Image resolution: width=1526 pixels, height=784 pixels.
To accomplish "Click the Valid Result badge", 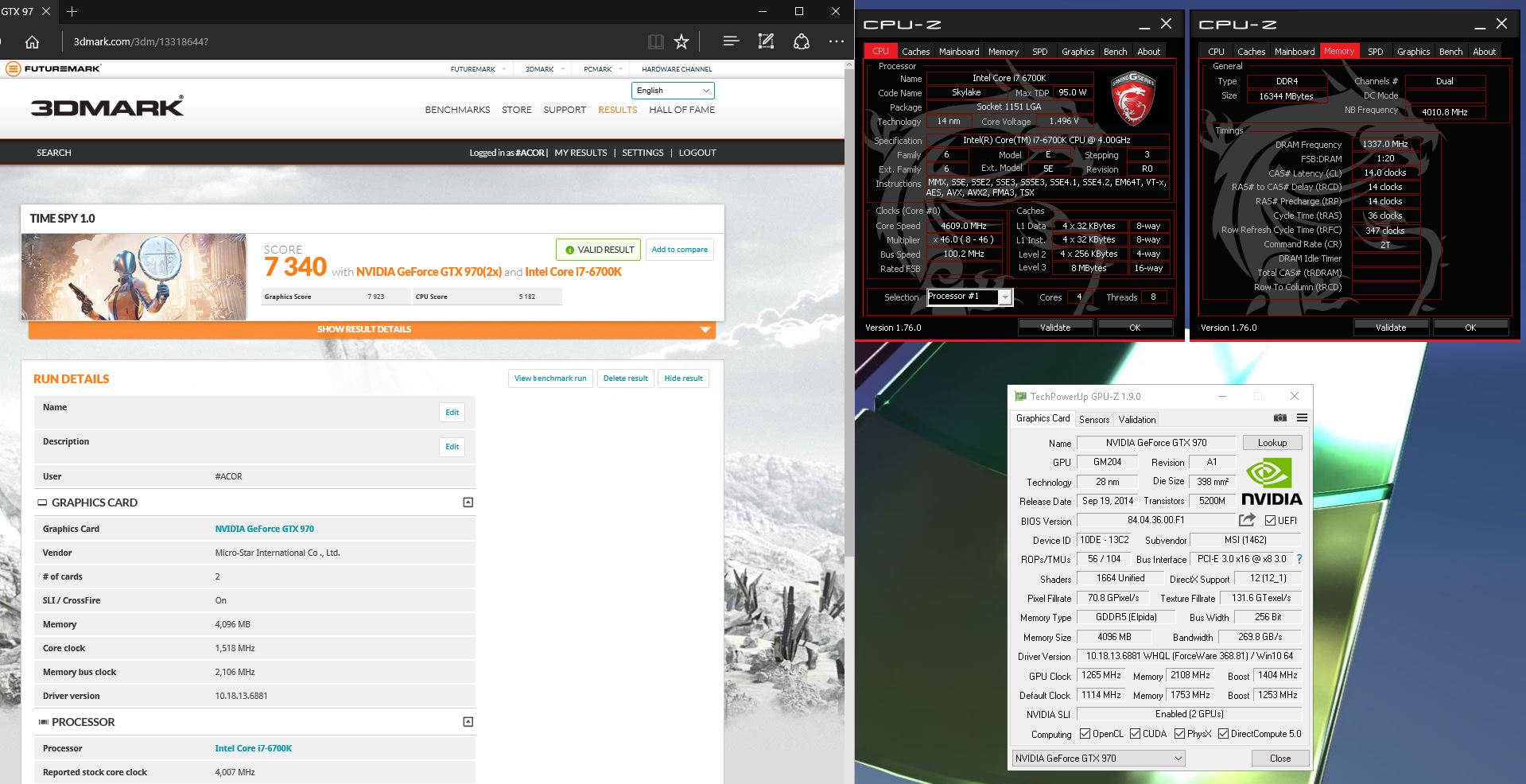I will point(599,250).
